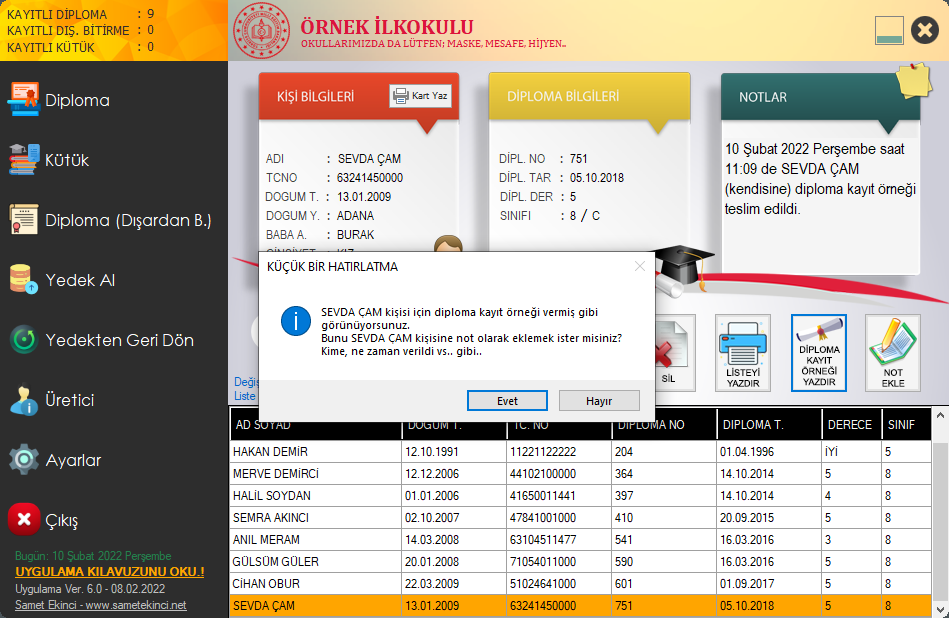The image size is (949, 618).
Task: Confirm the reminder by clicking Evet
Action: coord(507,400)
